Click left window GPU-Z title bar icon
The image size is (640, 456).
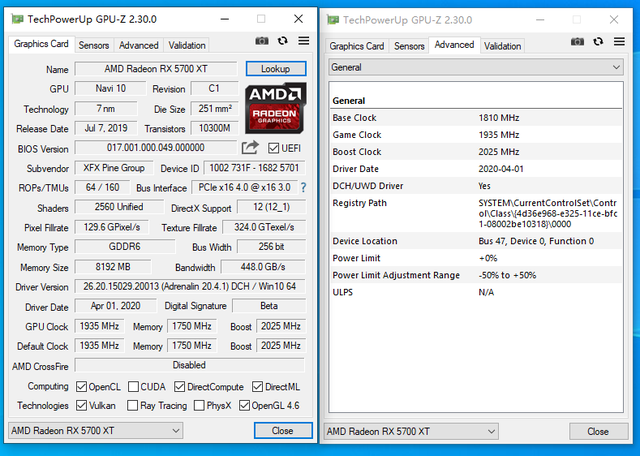coord(17,19)
